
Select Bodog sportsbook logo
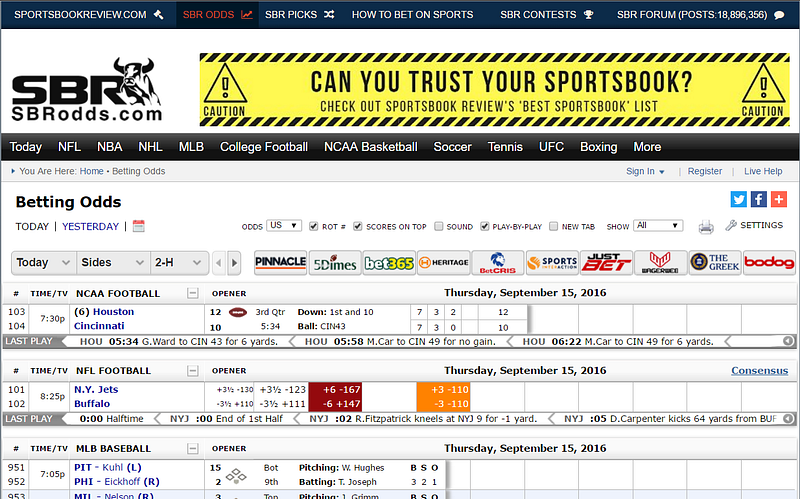pyautogui.click(x=769, y=263)
